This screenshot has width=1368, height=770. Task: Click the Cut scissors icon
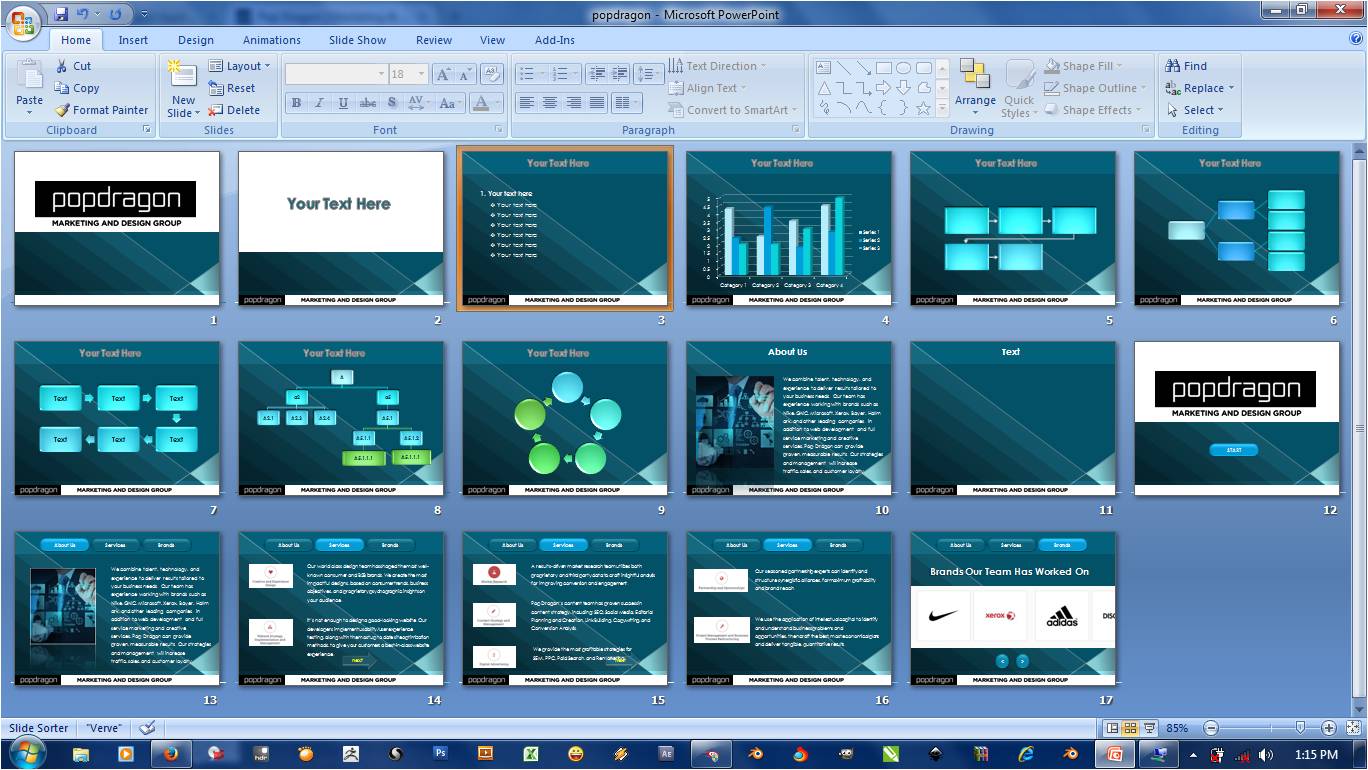(x=62, y=66)
